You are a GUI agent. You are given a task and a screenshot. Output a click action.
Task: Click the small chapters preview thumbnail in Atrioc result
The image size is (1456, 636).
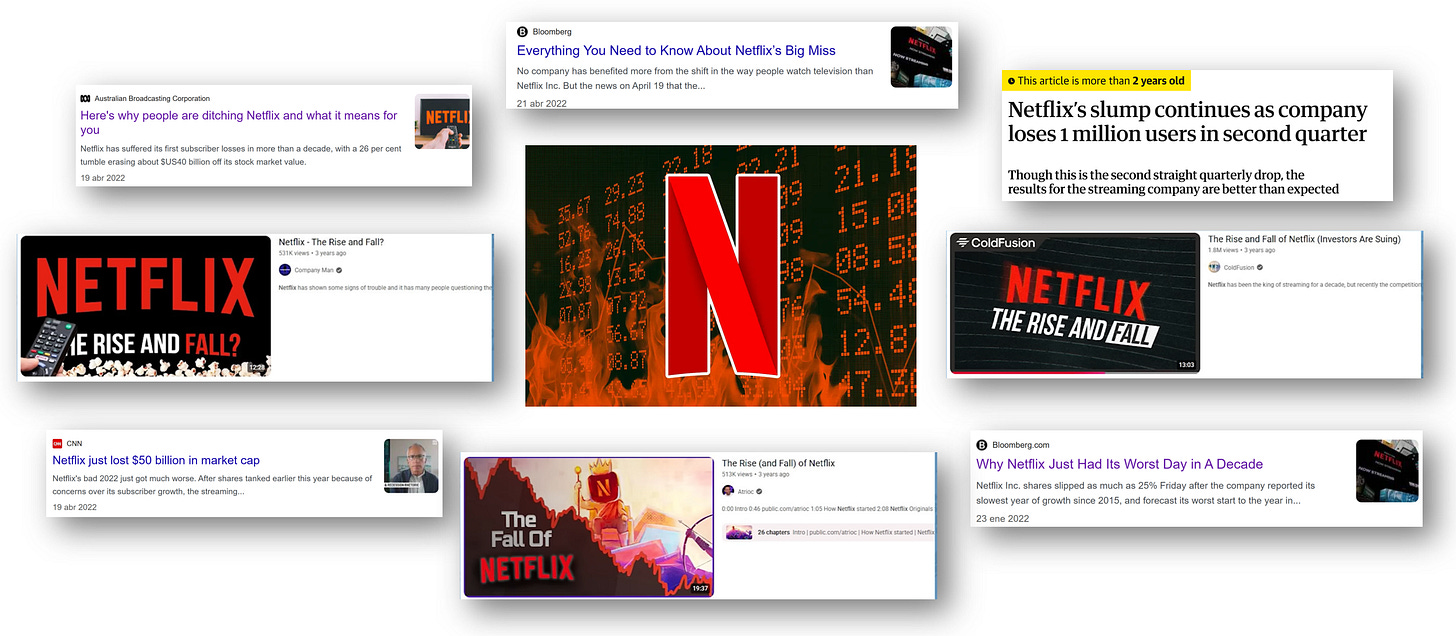tap(738, 533)
